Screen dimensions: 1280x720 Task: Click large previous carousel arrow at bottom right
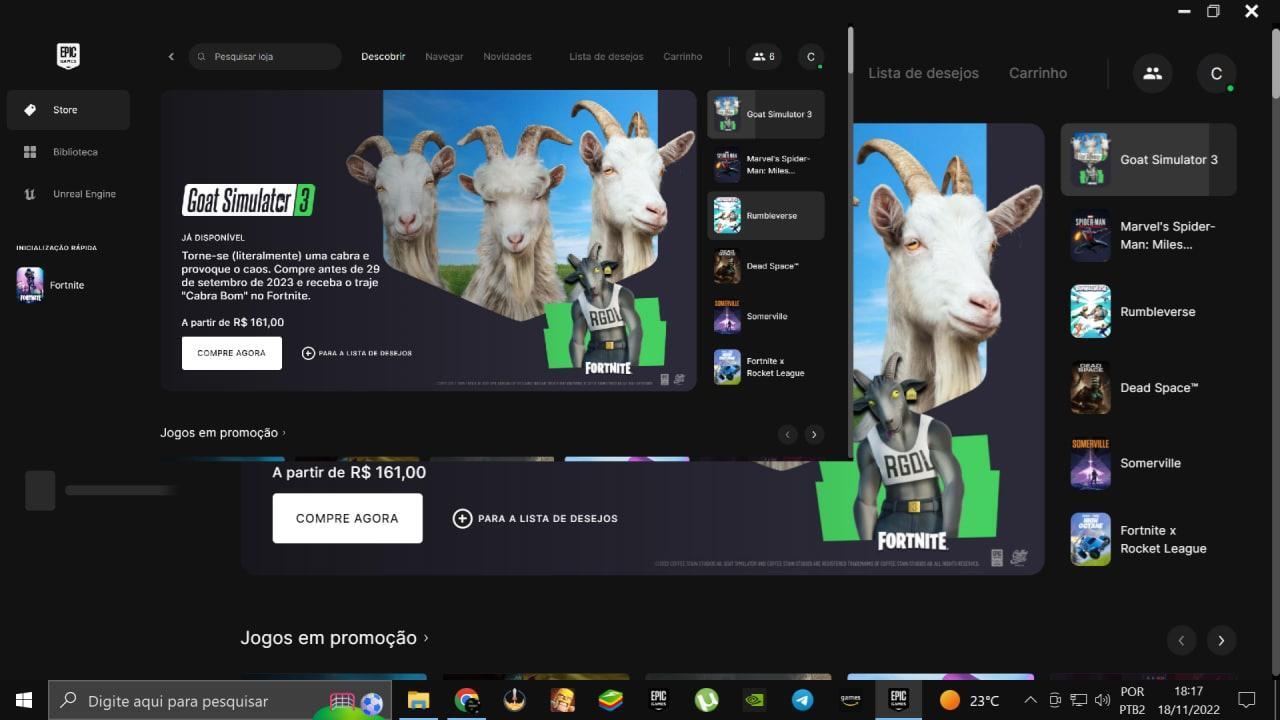click(1181, 640)
